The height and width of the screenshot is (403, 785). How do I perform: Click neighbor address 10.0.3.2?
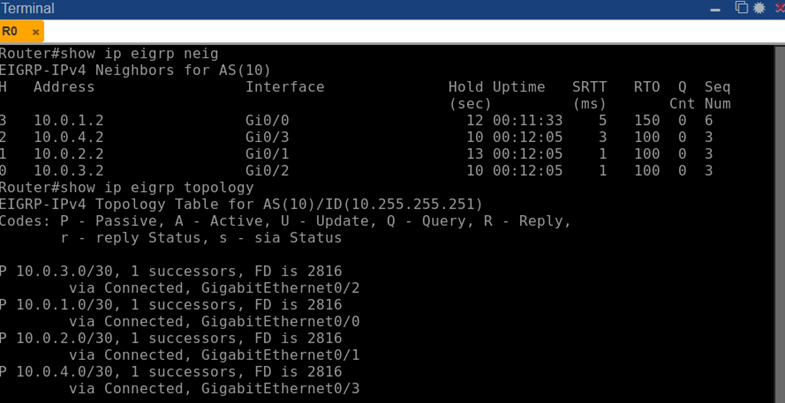[68, 170]
